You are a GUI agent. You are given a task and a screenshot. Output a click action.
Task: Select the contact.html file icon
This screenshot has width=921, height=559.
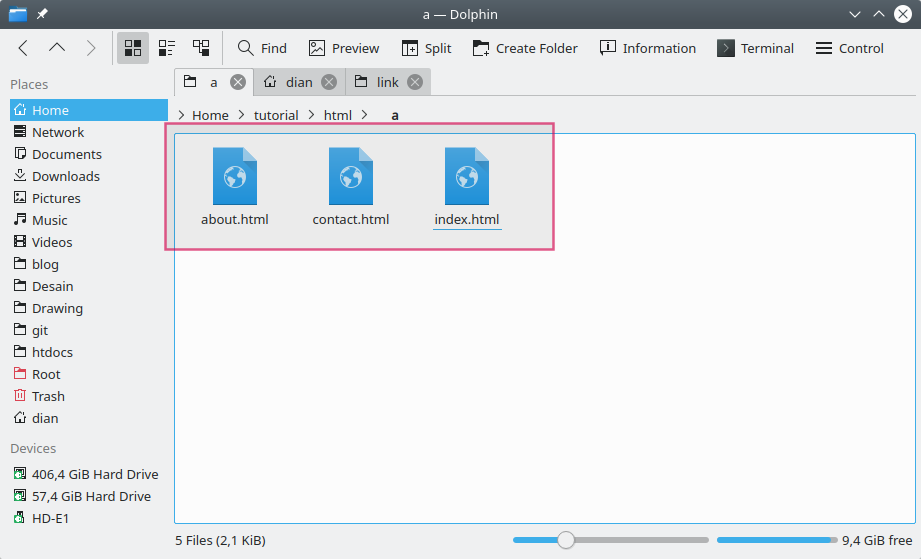coord(351,176)
